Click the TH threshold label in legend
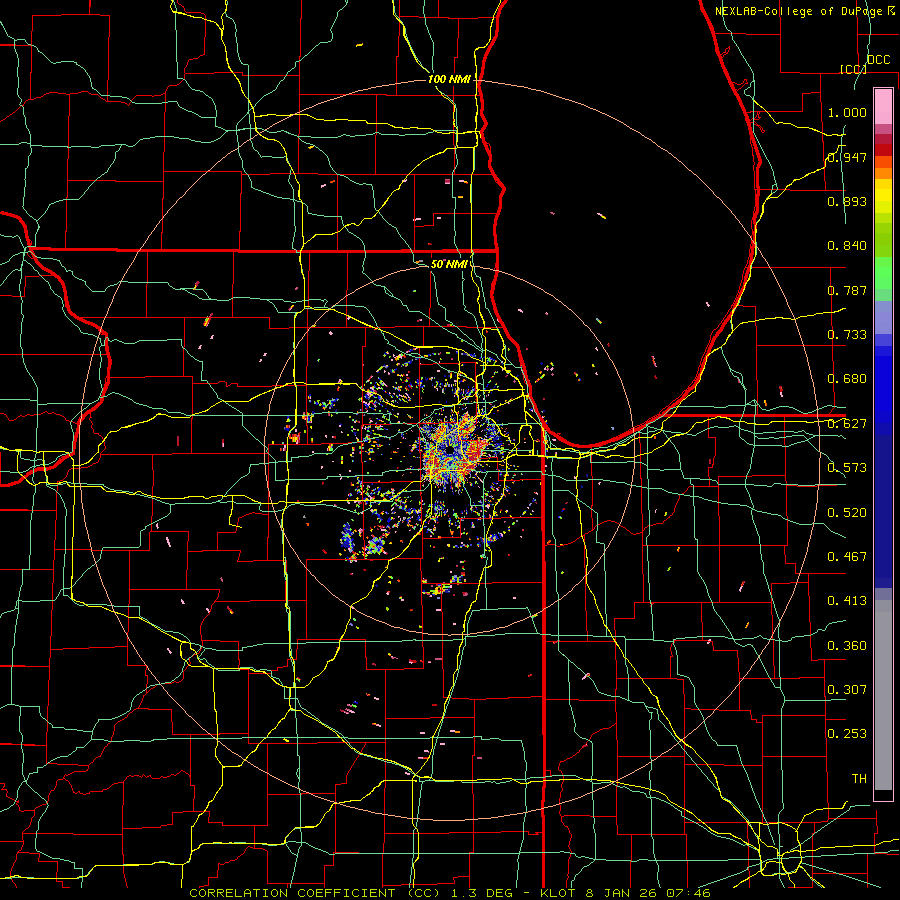 click(x=859, y=779)
